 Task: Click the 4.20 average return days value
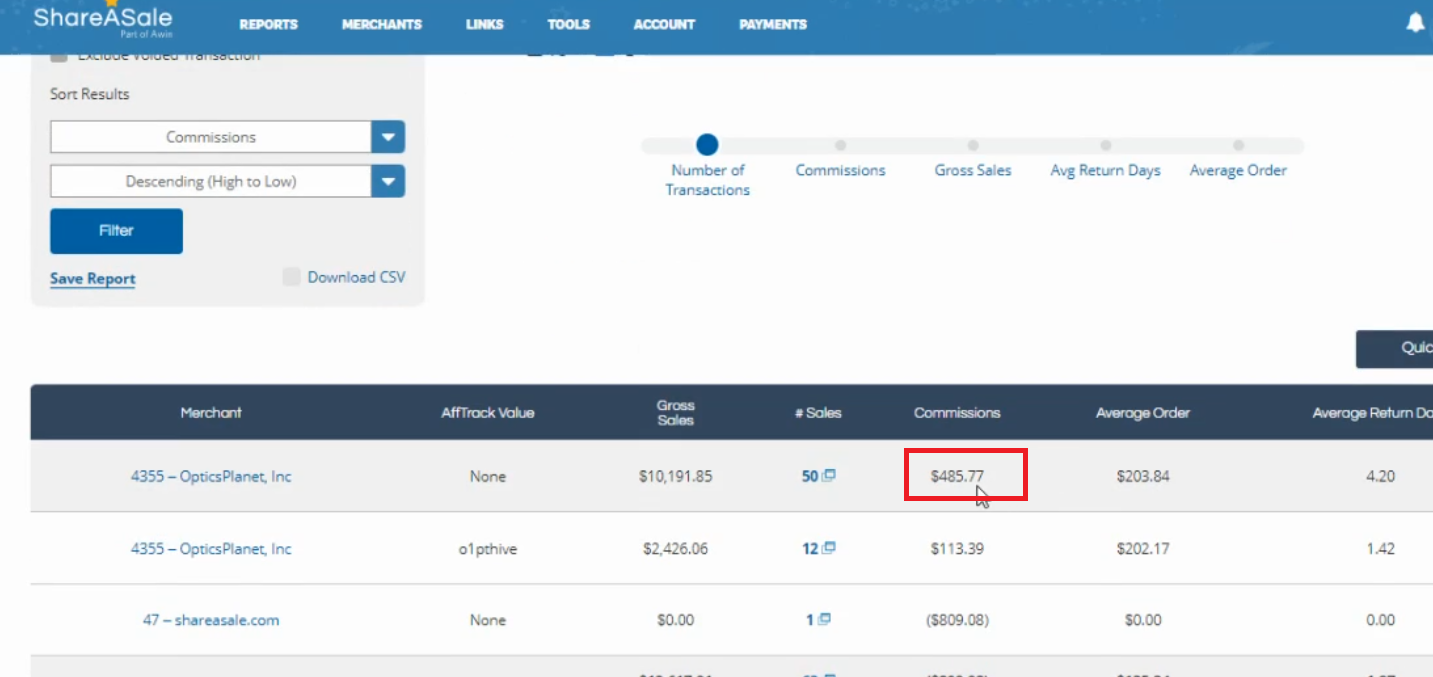[x=1380, y=476]
